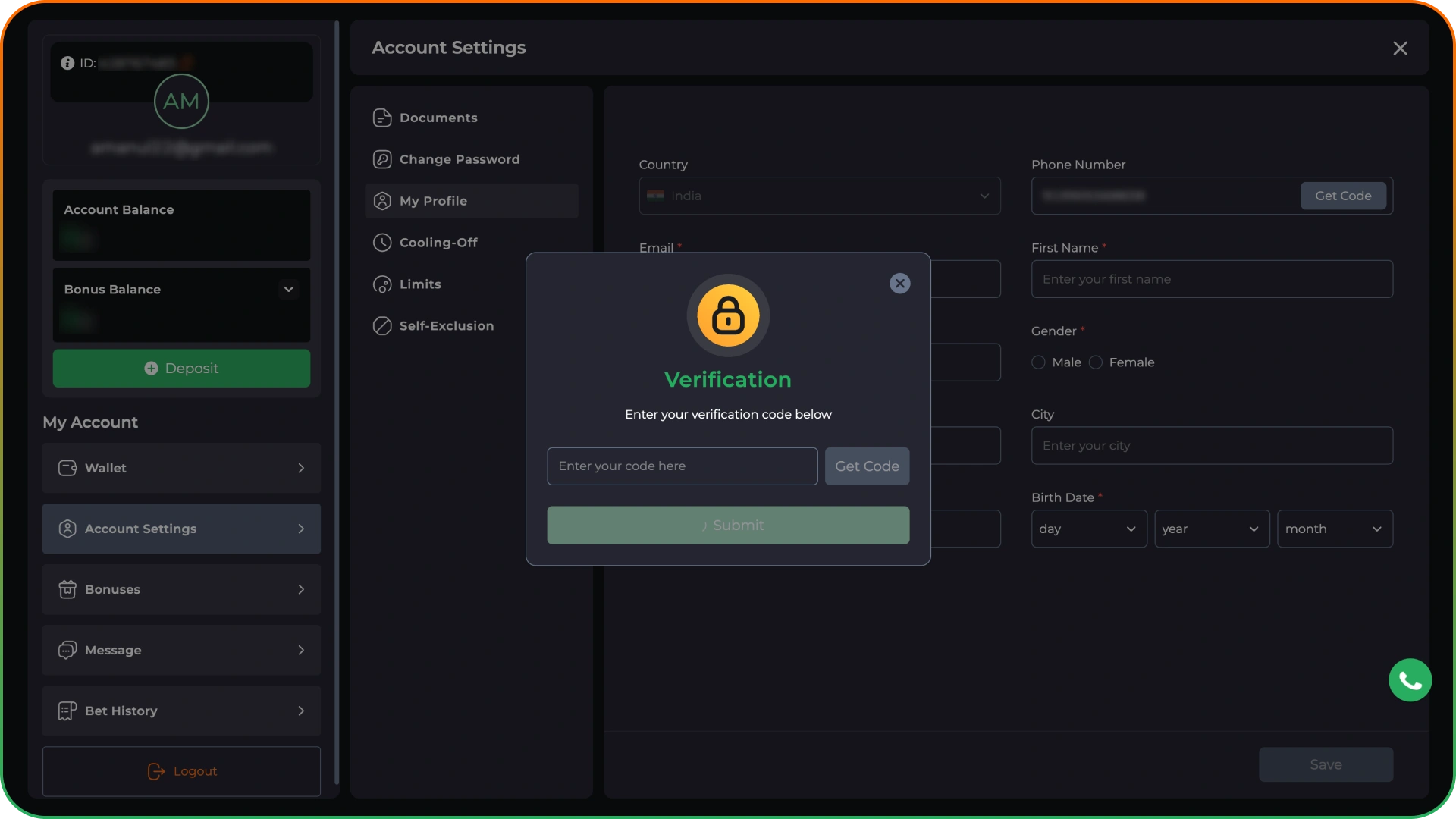Screen dimensions: 1456x819
Task: Close the Verification popup with X
Action: (x=900, y=284)
